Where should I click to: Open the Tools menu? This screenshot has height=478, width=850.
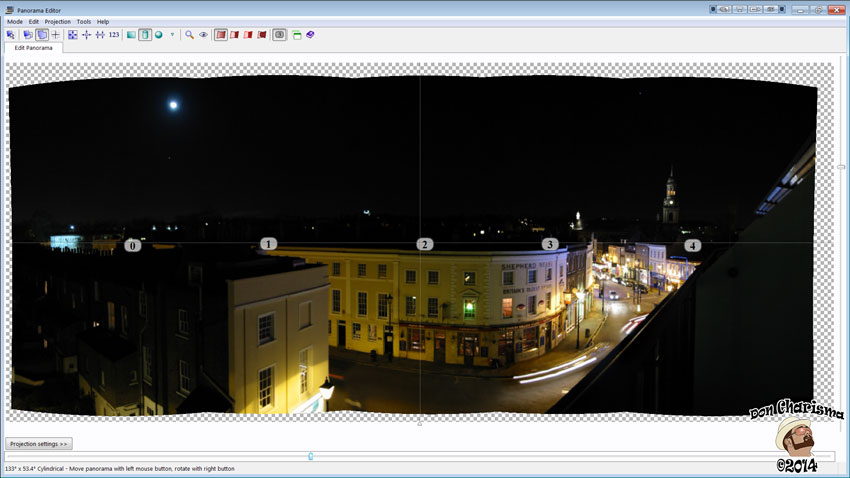coord(83,21)
